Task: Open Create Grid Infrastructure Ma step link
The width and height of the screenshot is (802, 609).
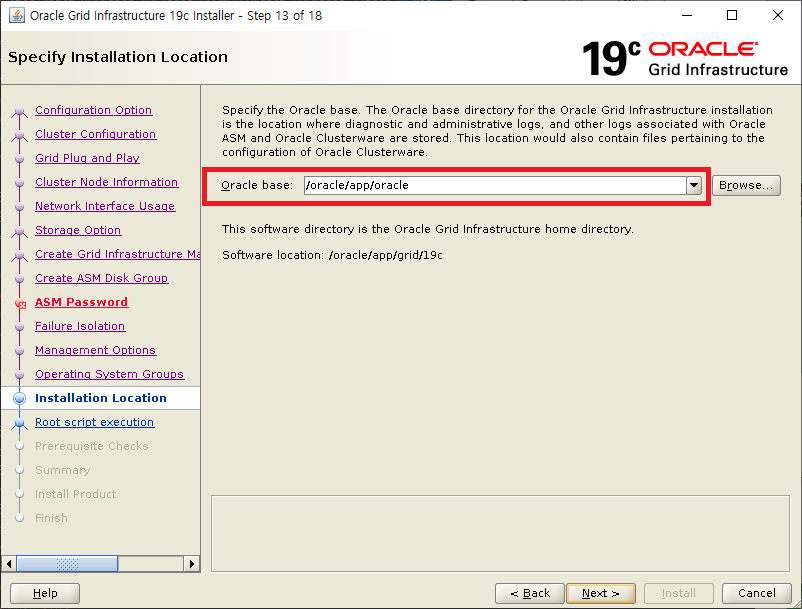Action: click(117, 254)
